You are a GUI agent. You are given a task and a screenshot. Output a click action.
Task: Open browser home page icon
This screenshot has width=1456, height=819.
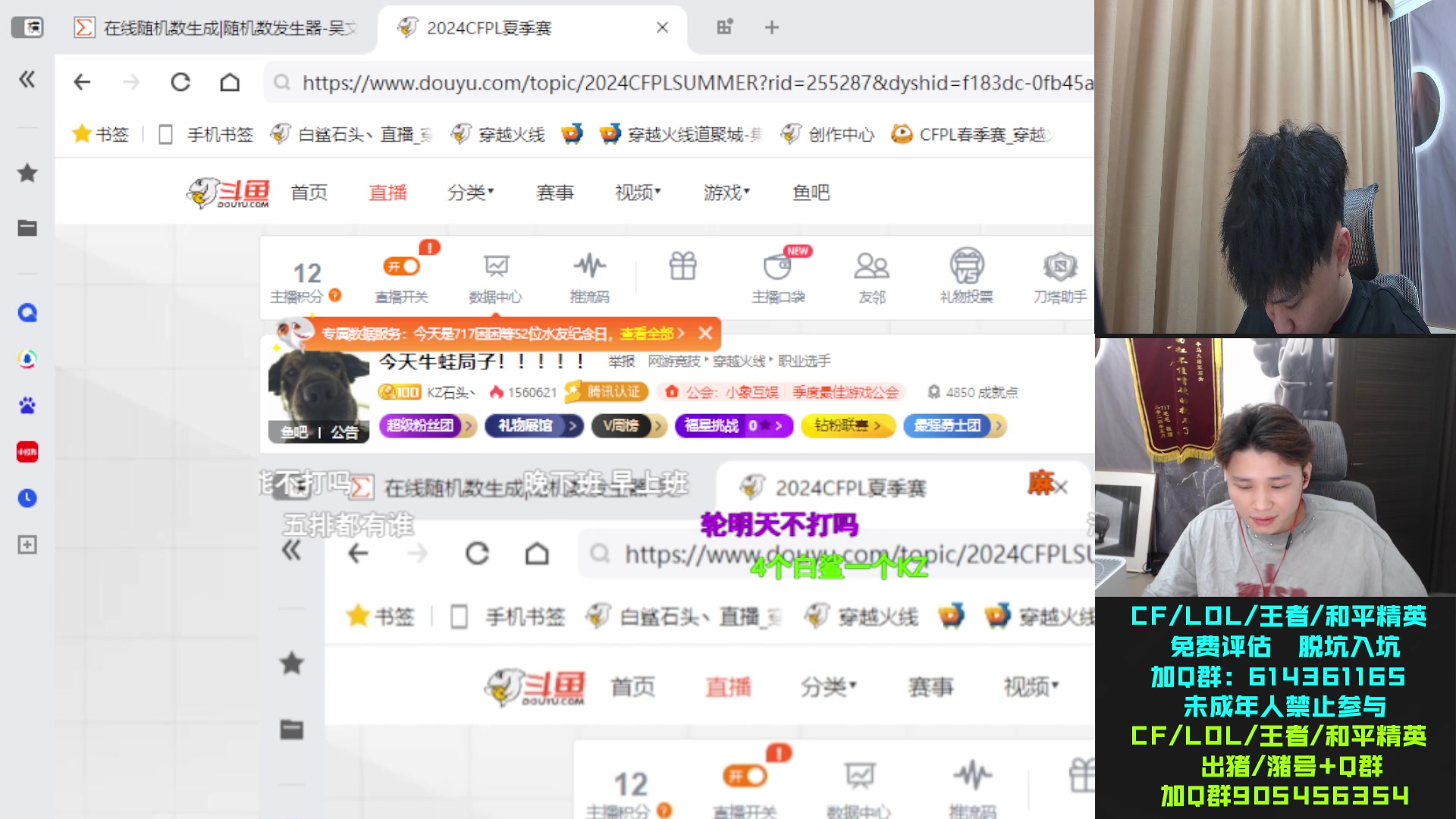(230, 82)
